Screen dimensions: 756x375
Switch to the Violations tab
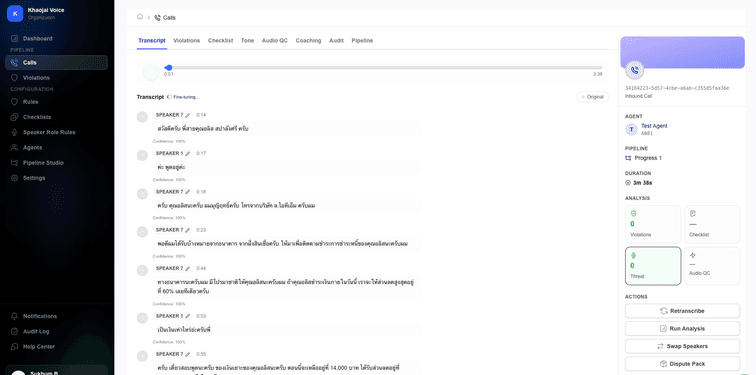pos(187,40)
